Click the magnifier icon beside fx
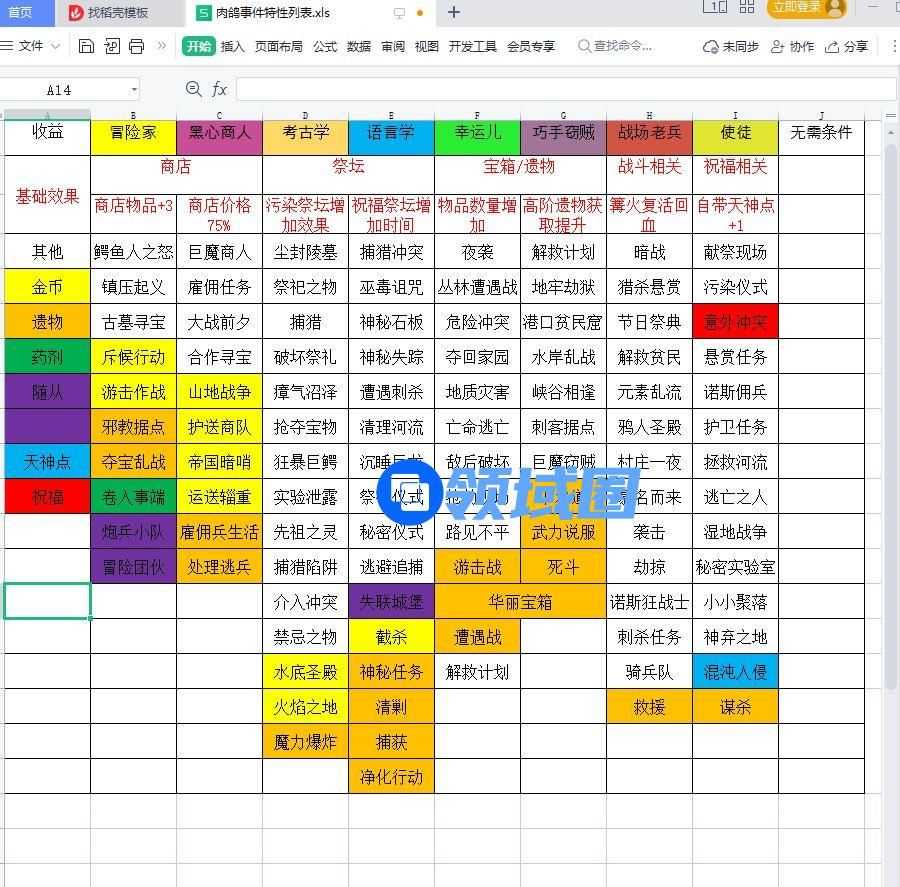Viewport: 900px width, 887px height. (194, 90)
